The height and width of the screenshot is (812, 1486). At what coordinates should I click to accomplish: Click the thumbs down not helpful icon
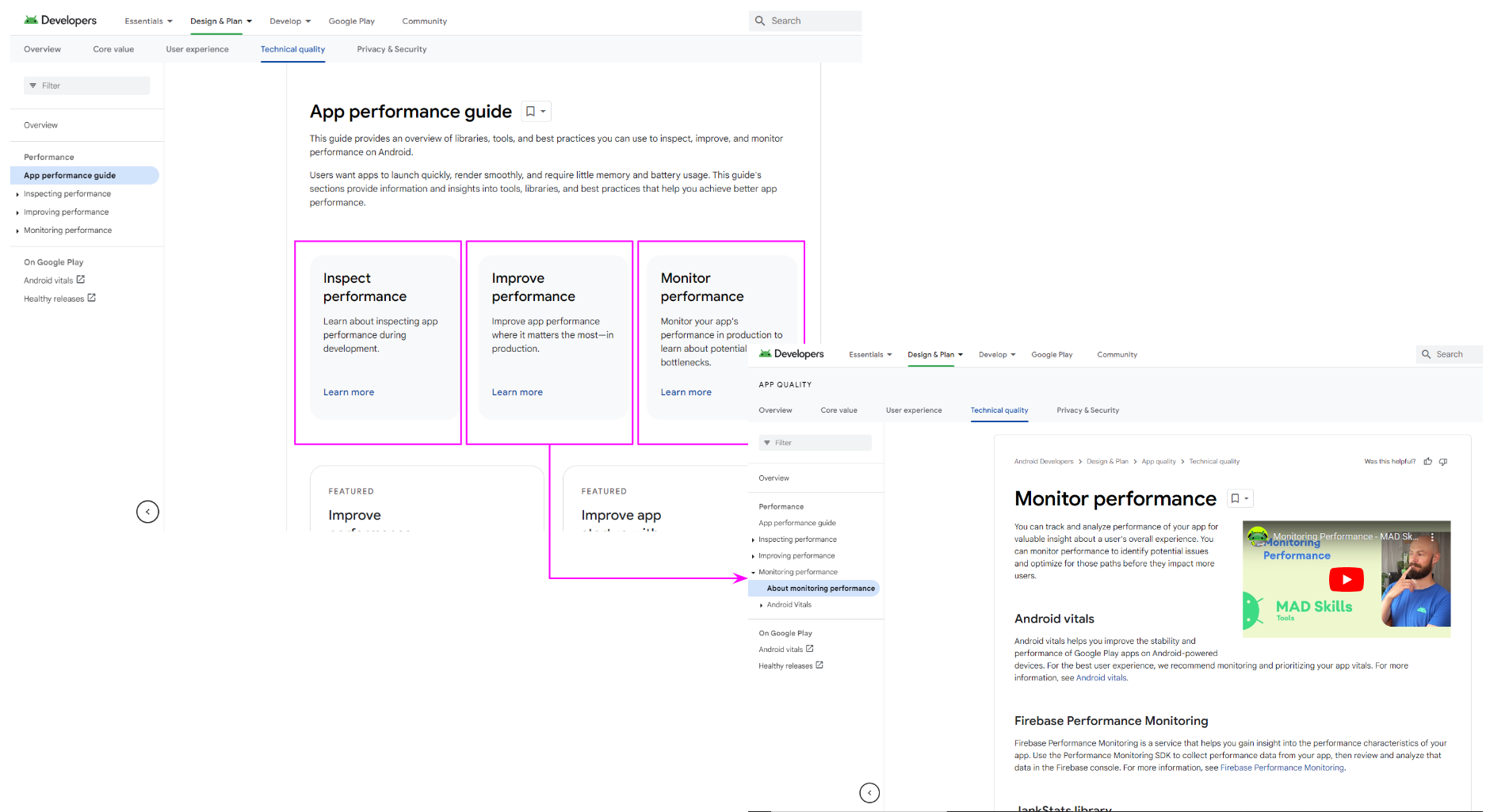(x=1443, y=461)
